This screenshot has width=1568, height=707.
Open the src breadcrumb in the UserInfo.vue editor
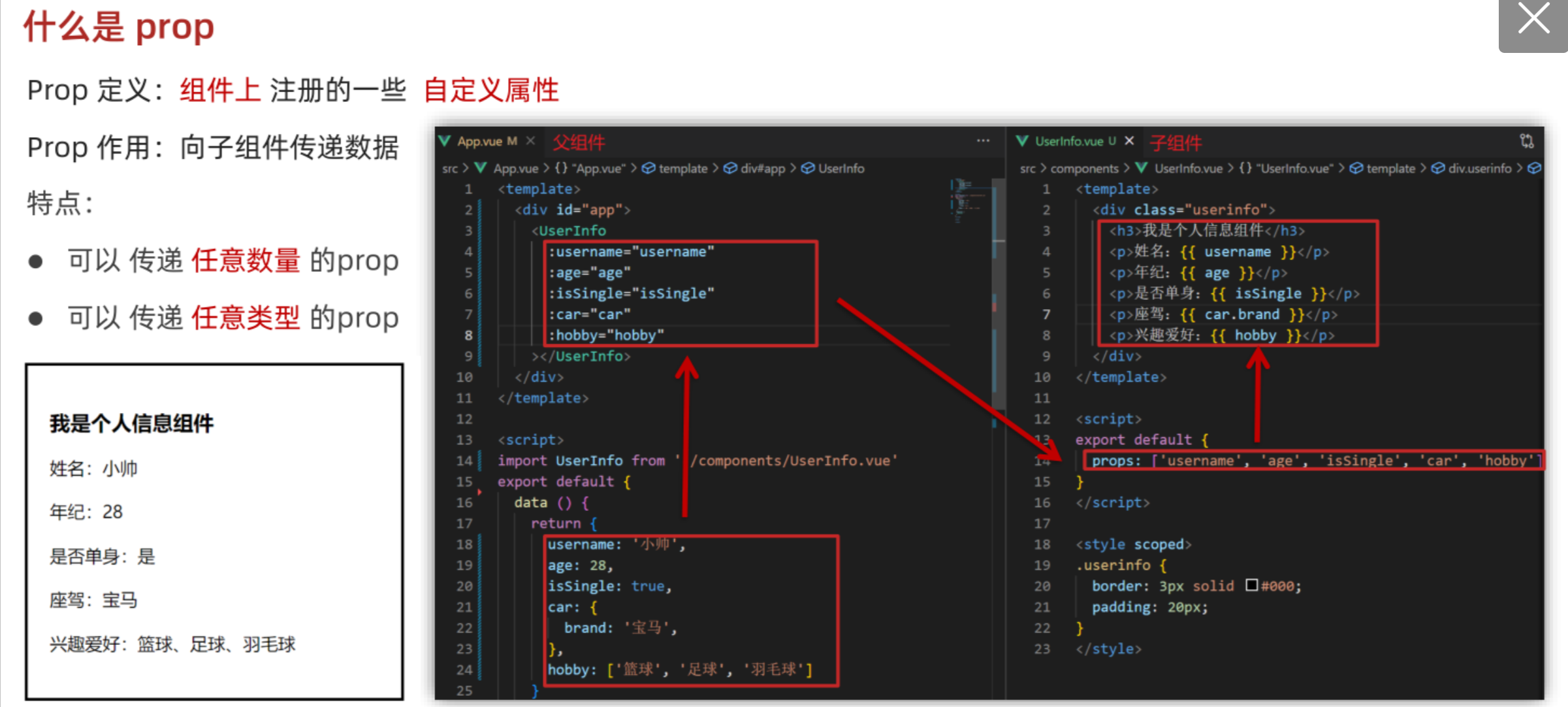[1027, 169]
